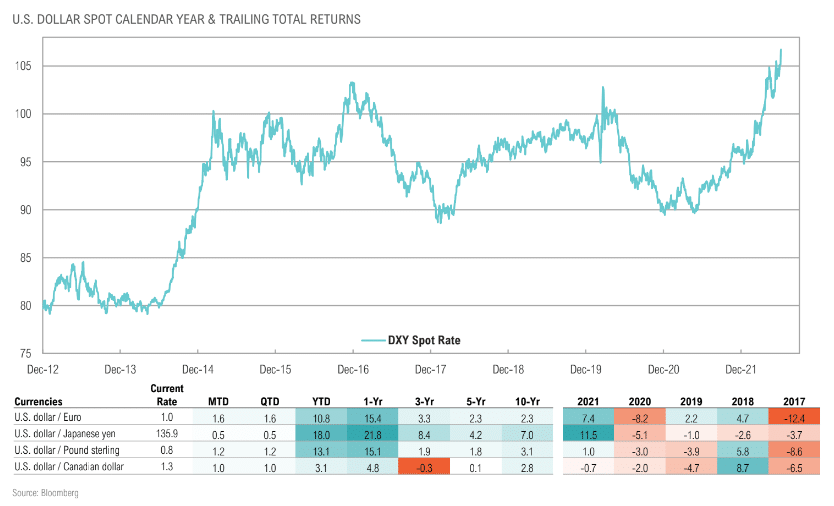Click the Dec-16 x-axis label
This screenshot has height=506, width=834.
coord(353,370)
